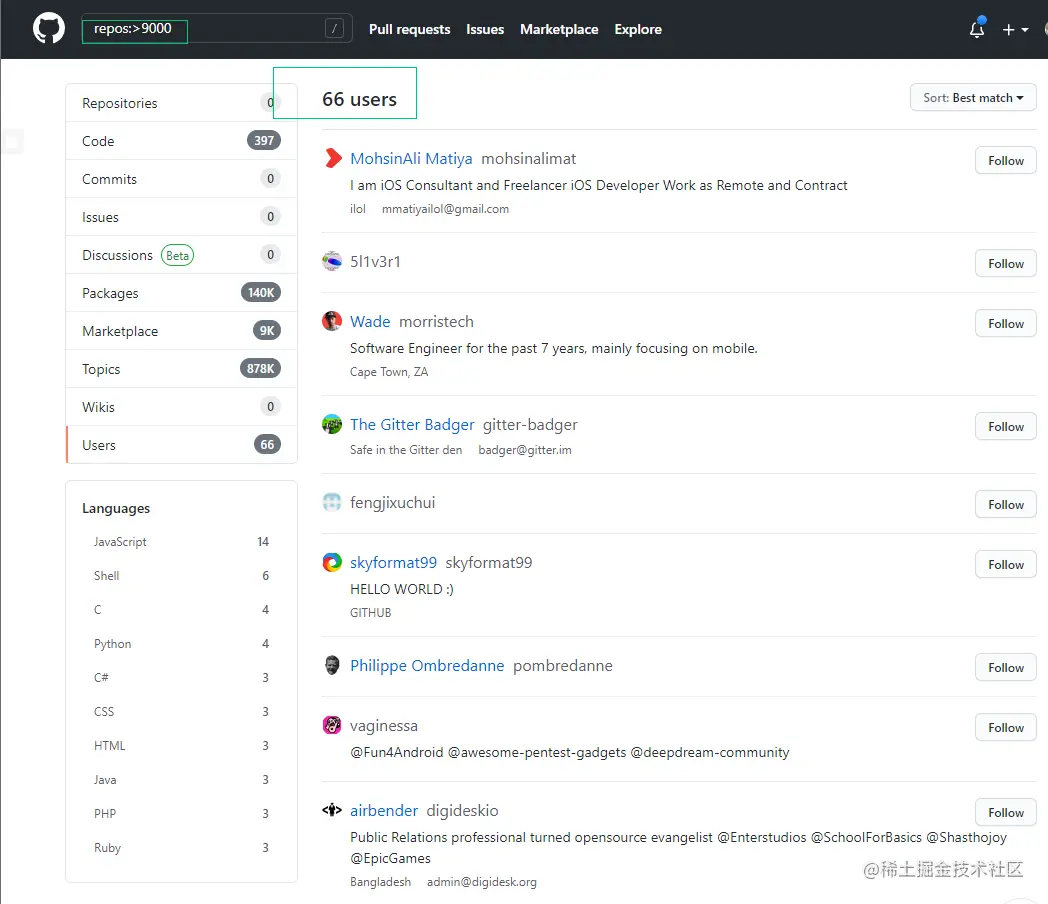Screen dimensions: 1048x904
Task: Open the notifications bell
Action: point(977,29)
